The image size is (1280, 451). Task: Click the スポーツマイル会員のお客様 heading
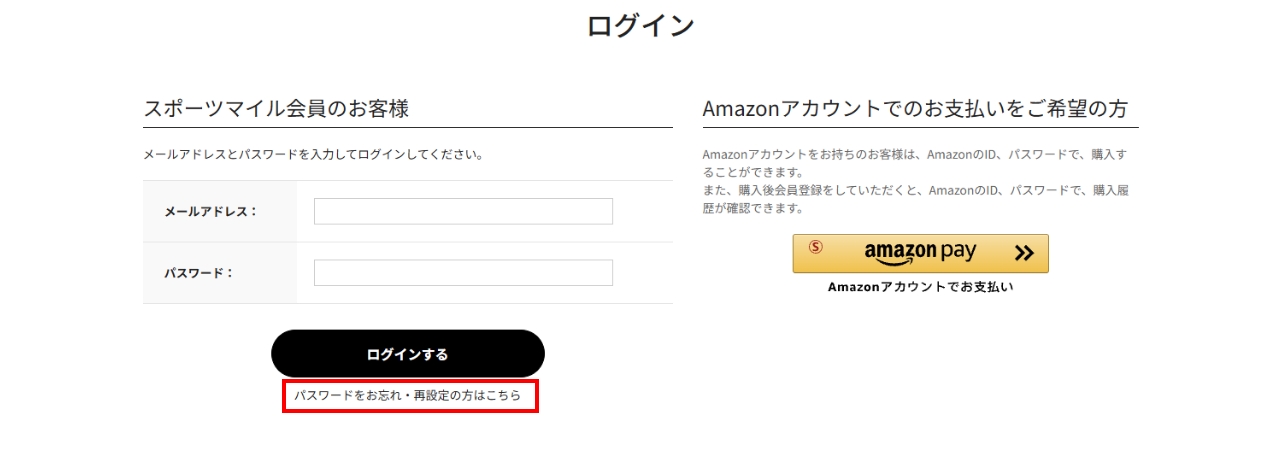pos(276,109)
